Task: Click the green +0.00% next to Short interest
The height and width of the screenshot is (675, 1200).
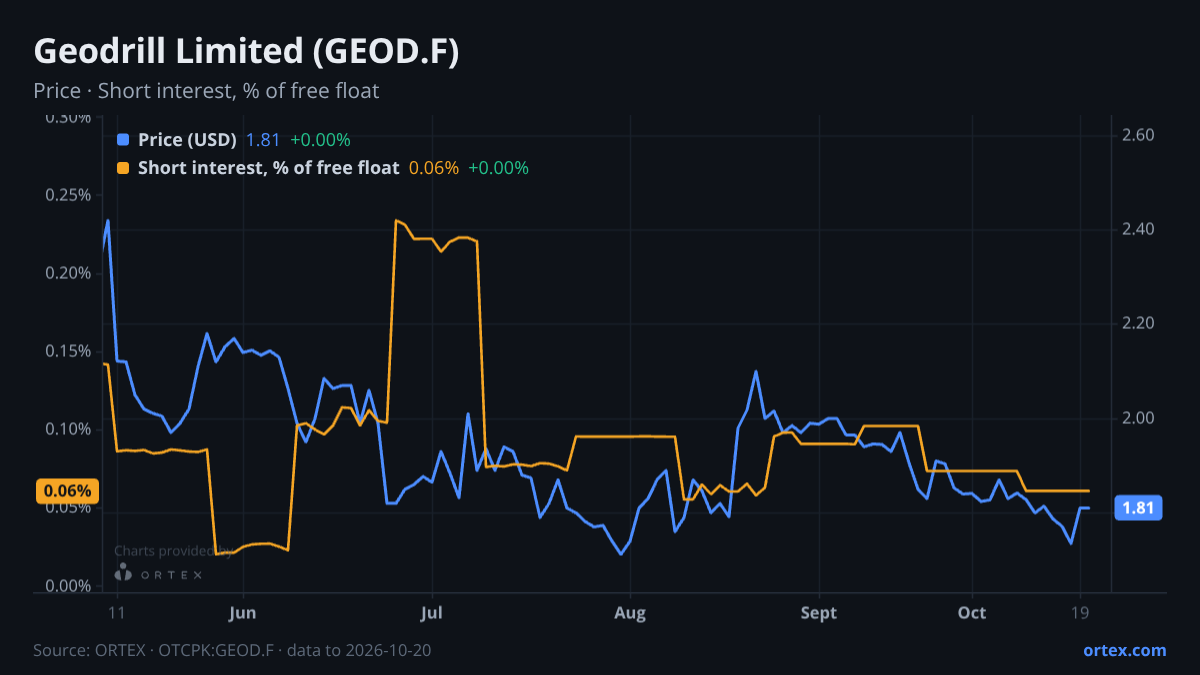Action: point(498,168)
